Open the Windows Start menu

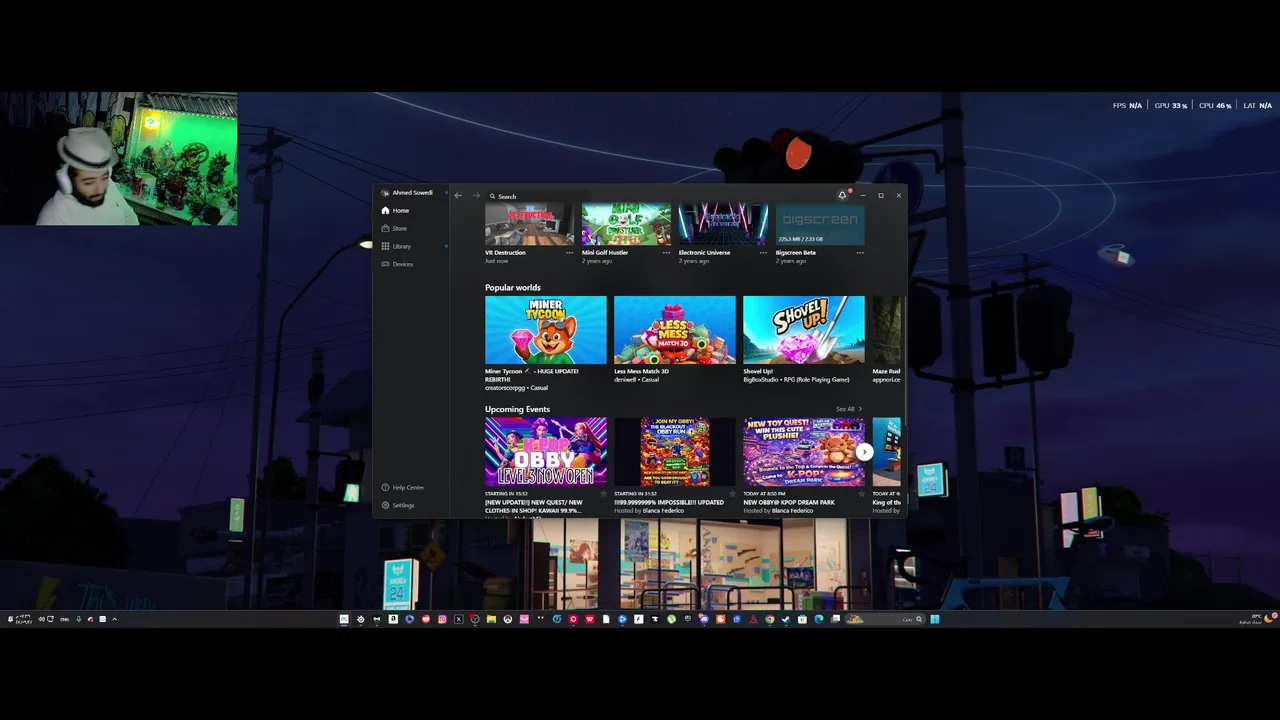[935, 619]
